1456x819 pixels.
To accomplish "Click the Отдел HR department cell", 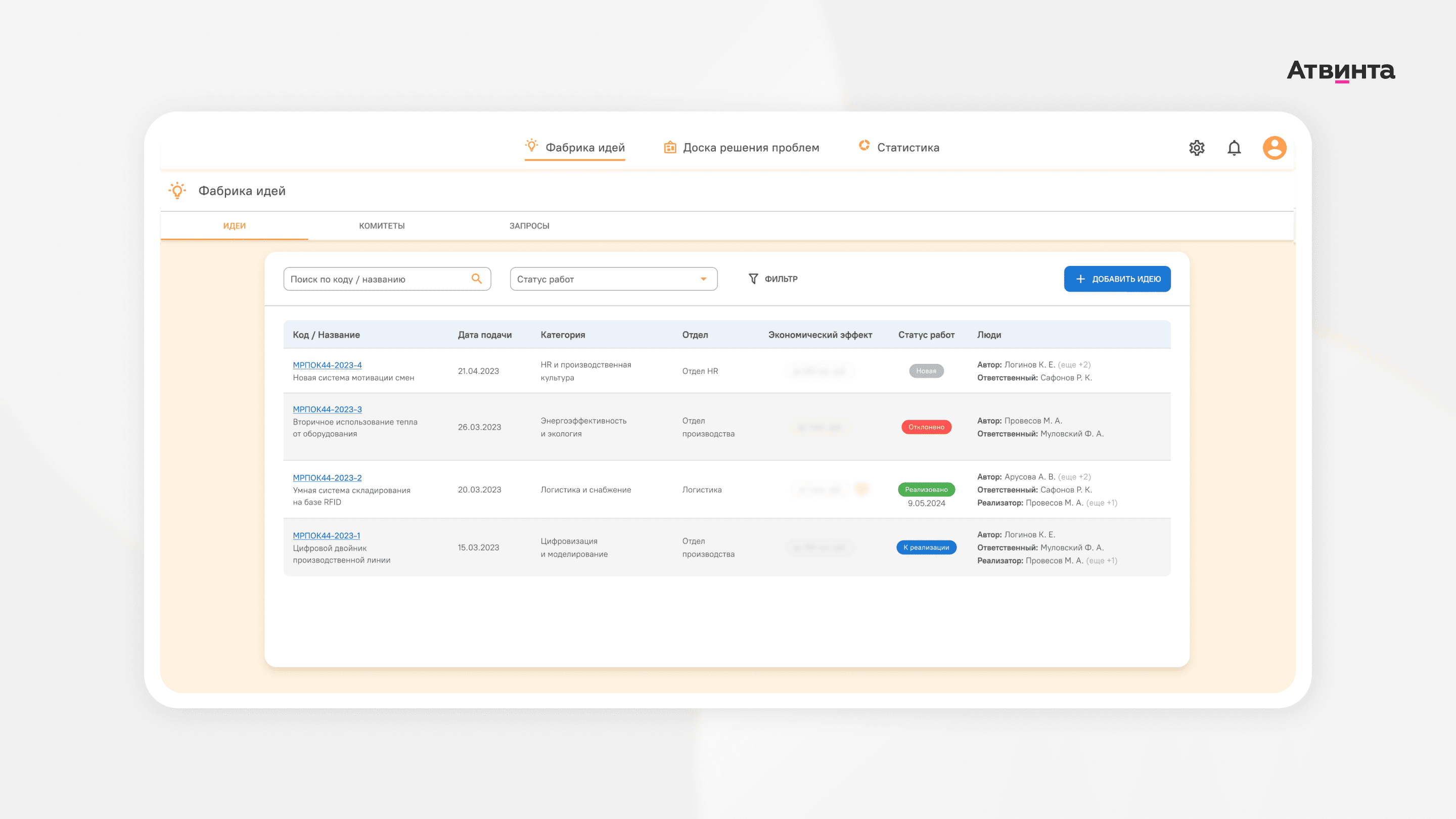I will (x=700, y=371).
